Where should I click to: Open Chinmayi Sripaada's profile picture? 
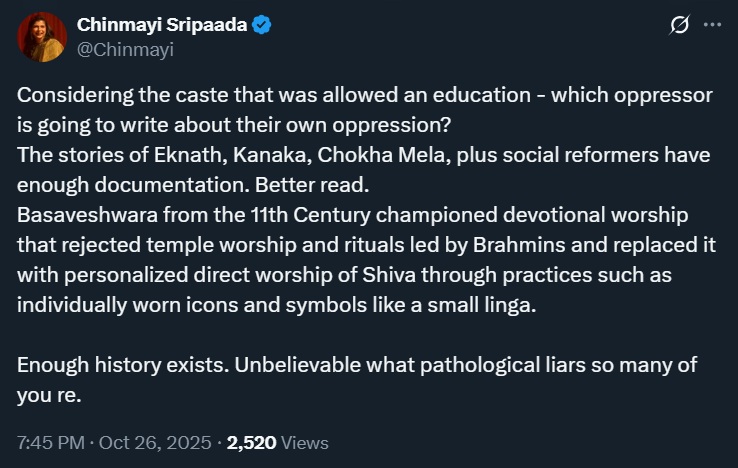coord(42,37)
